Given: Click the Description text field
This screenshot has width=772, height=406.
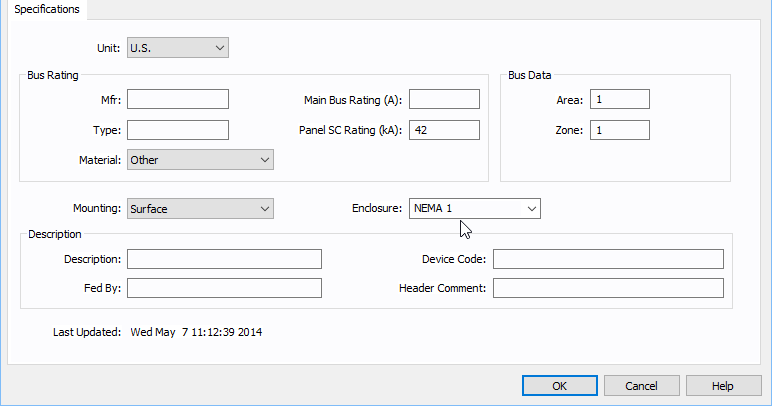Looking at the screenshot, I should pyautogui.click(x=224, y=259).
